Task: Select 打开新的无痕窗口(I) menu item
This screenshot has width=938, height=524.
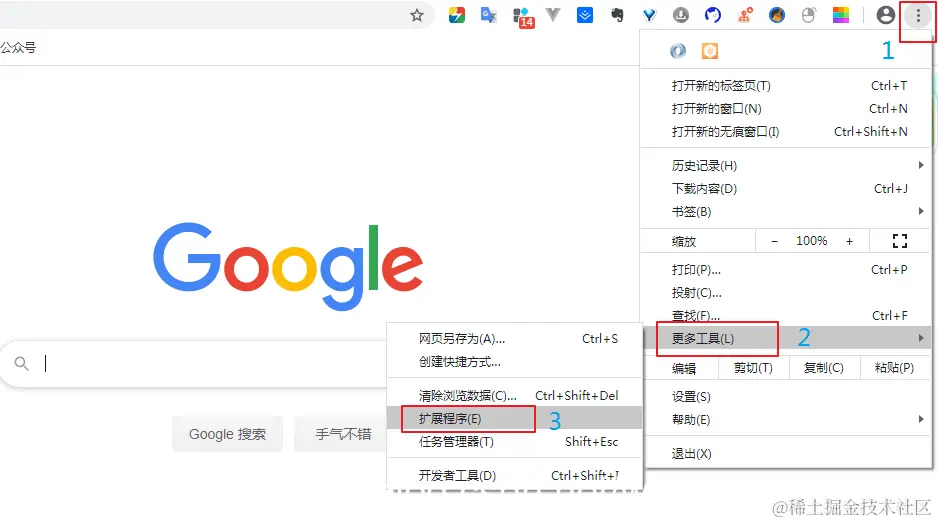Action: (785, 132)
